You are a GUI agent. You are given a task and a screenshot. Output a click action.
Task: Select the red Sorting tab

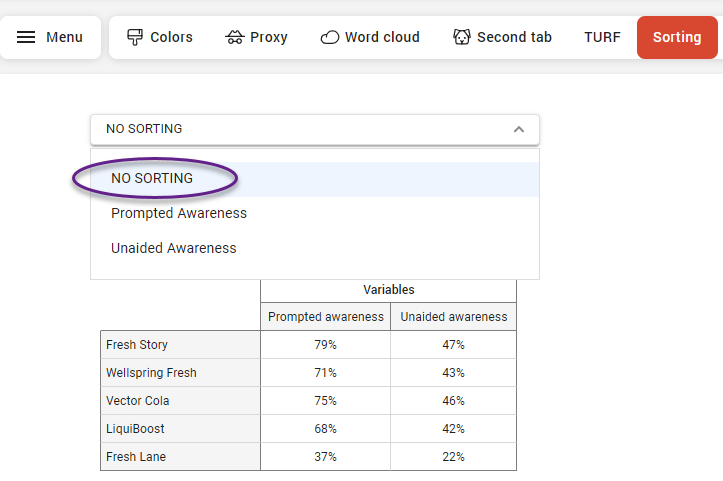[677, 37]
